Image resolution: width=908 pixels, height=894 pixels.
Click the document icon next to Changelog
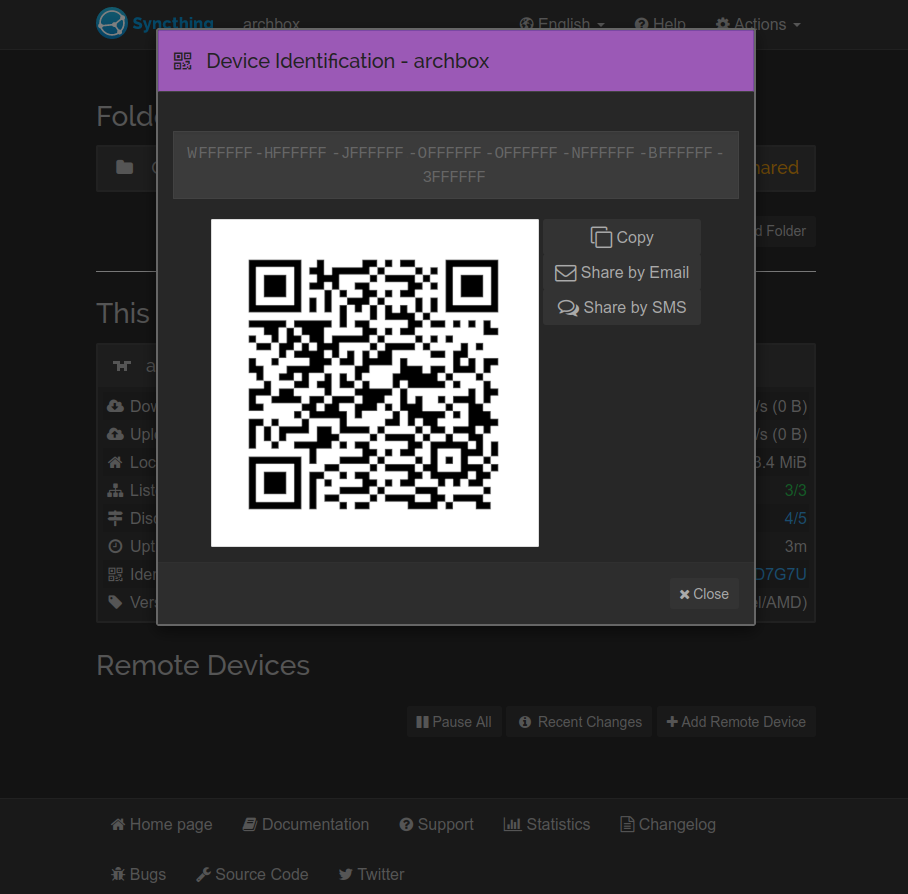point(626,823)
